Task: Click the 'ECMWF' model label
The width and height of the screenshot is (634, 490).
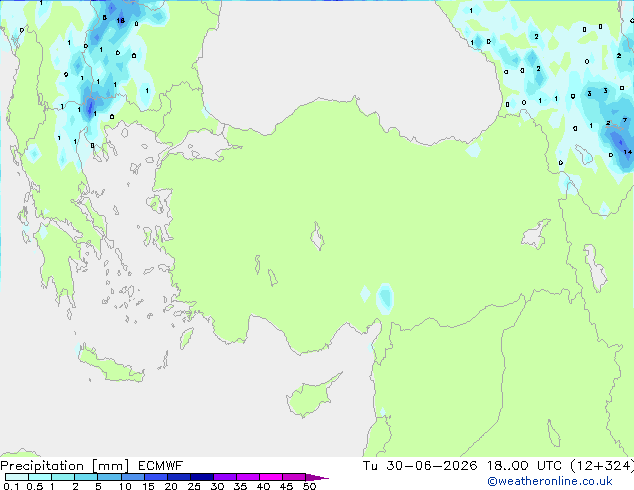Action: tap(160, 466)
